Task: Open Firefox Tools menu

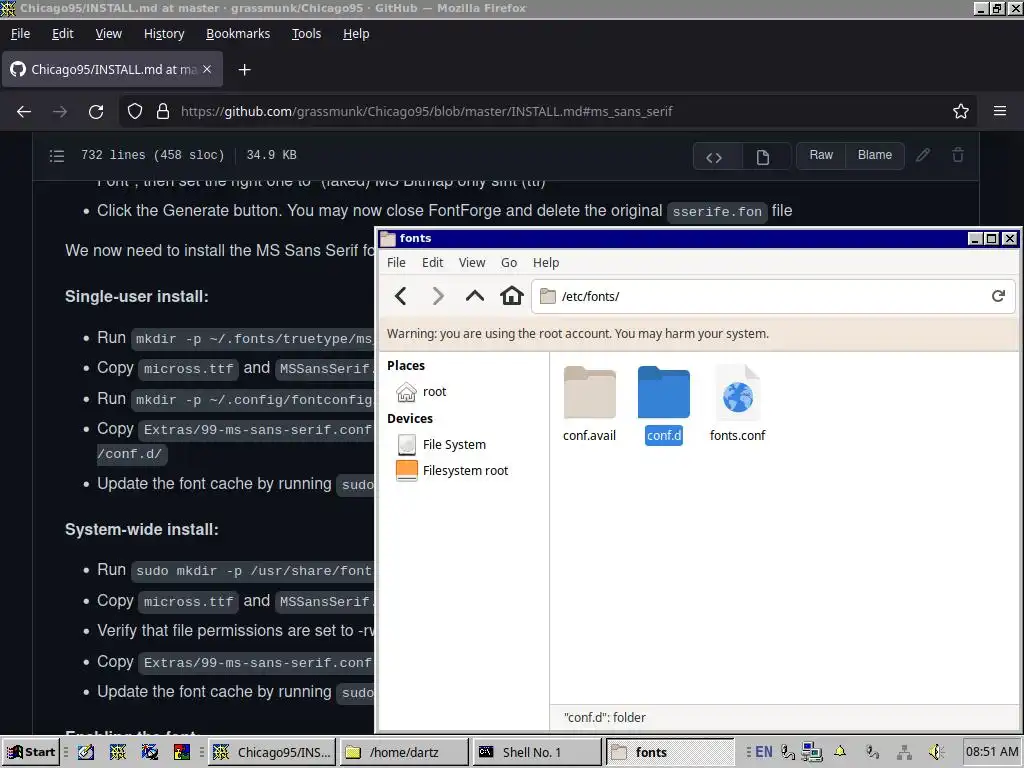Action: 306,34
